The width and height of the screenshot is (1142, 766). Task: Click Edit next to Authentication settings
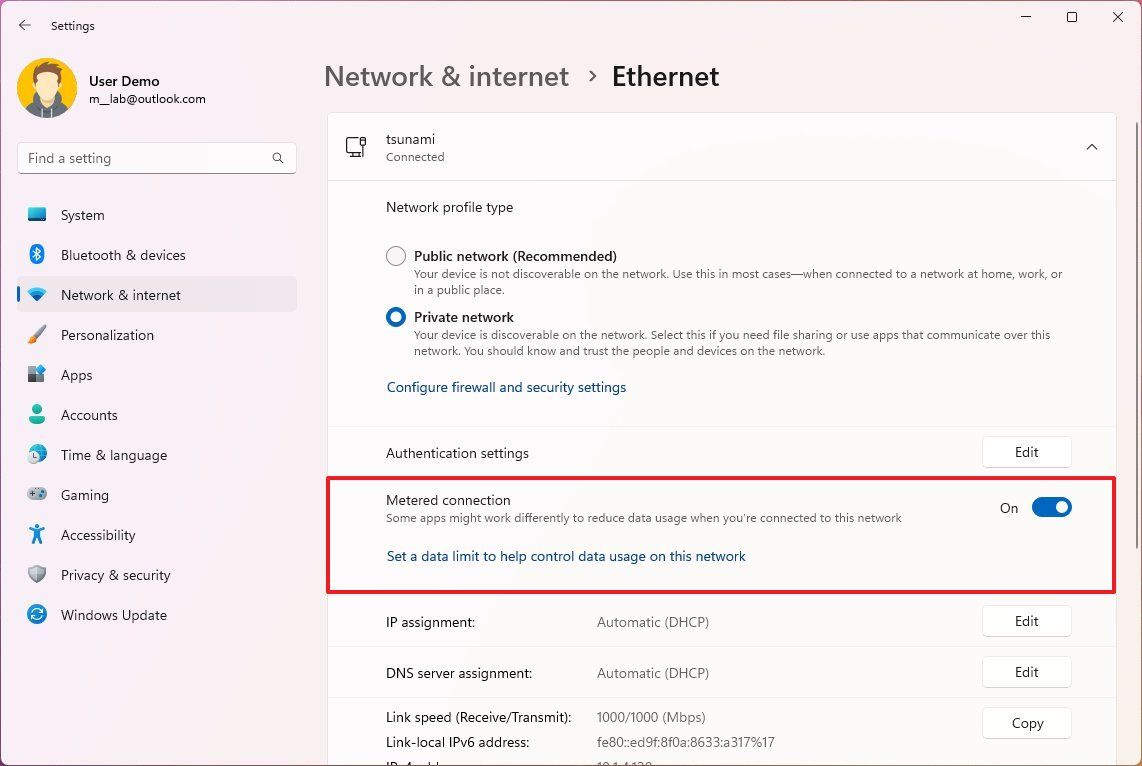coord(1026,452)
